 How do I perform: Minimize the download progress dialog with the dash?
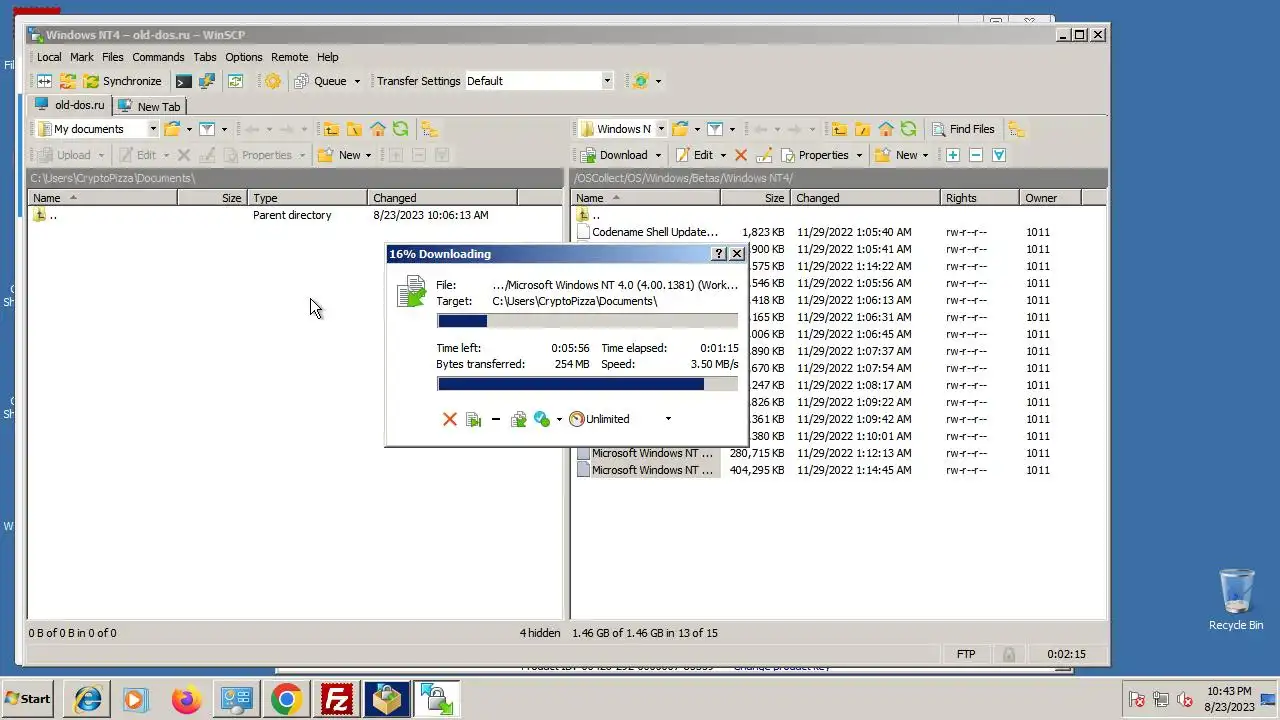(x=495, y=419)
